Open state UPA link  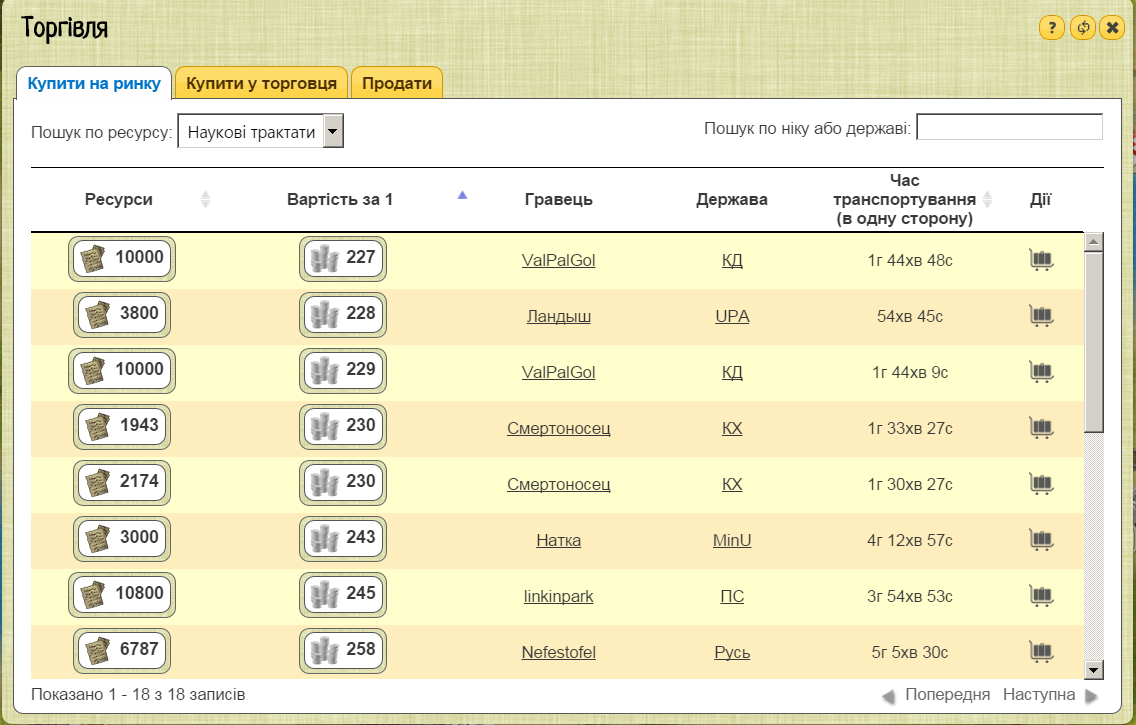(x=732, y=317)
